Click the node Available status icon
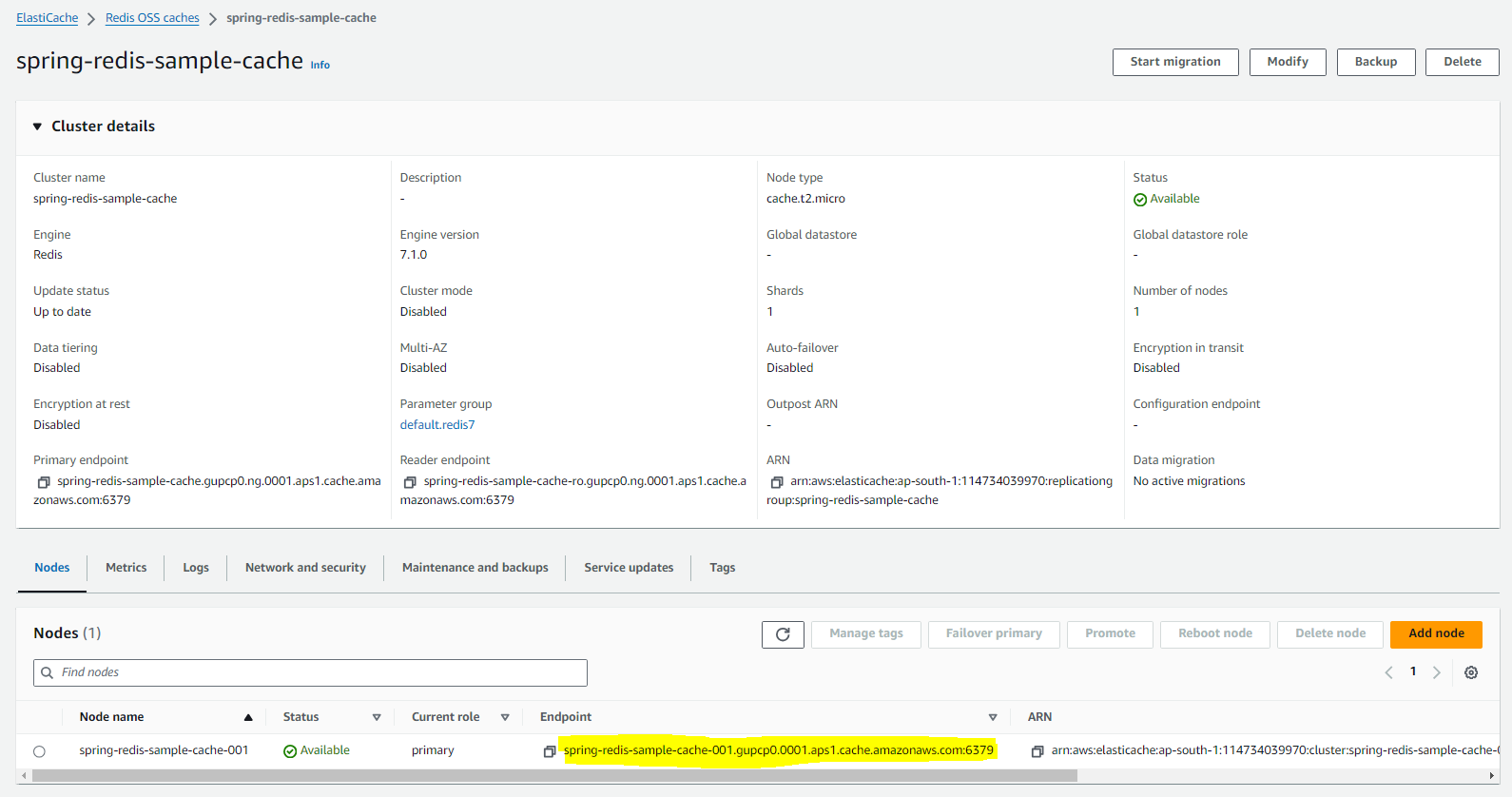Image resolution: width=1512 pixels, height=797 pixels. 290,751
